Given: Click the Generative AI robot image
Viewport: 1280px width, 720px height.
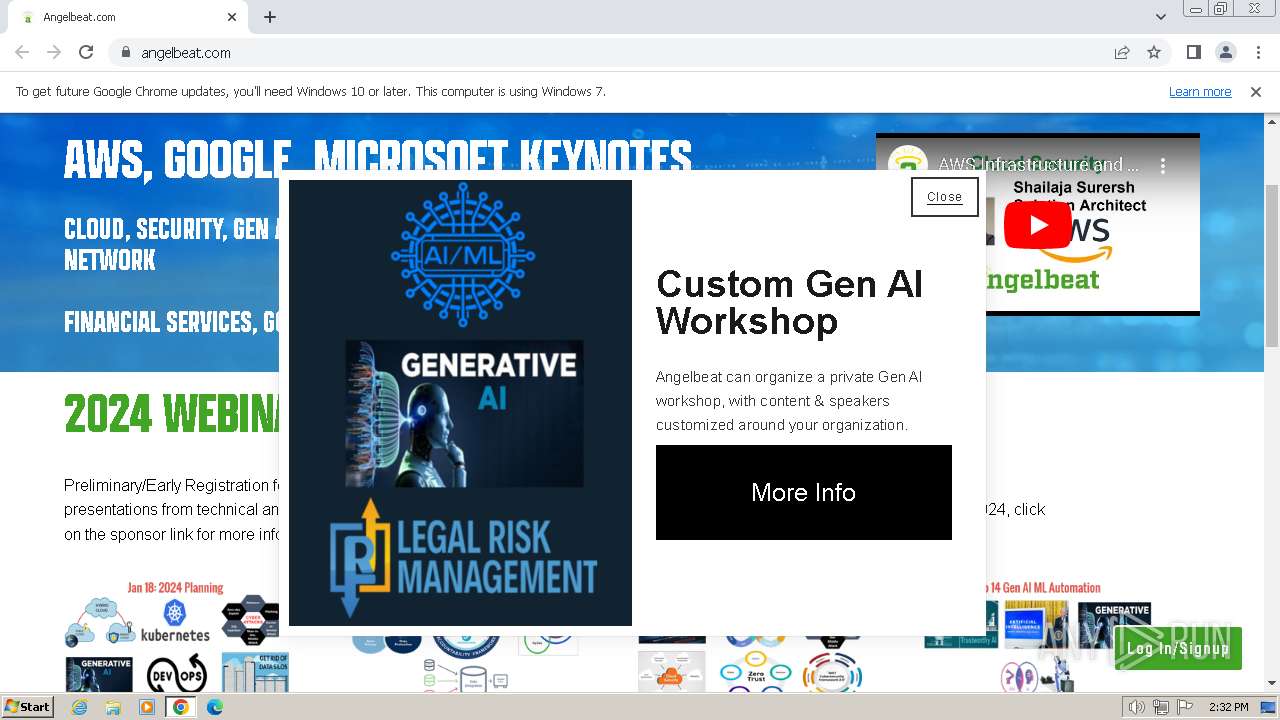Looking at the screenshot, I should (464, 413).
